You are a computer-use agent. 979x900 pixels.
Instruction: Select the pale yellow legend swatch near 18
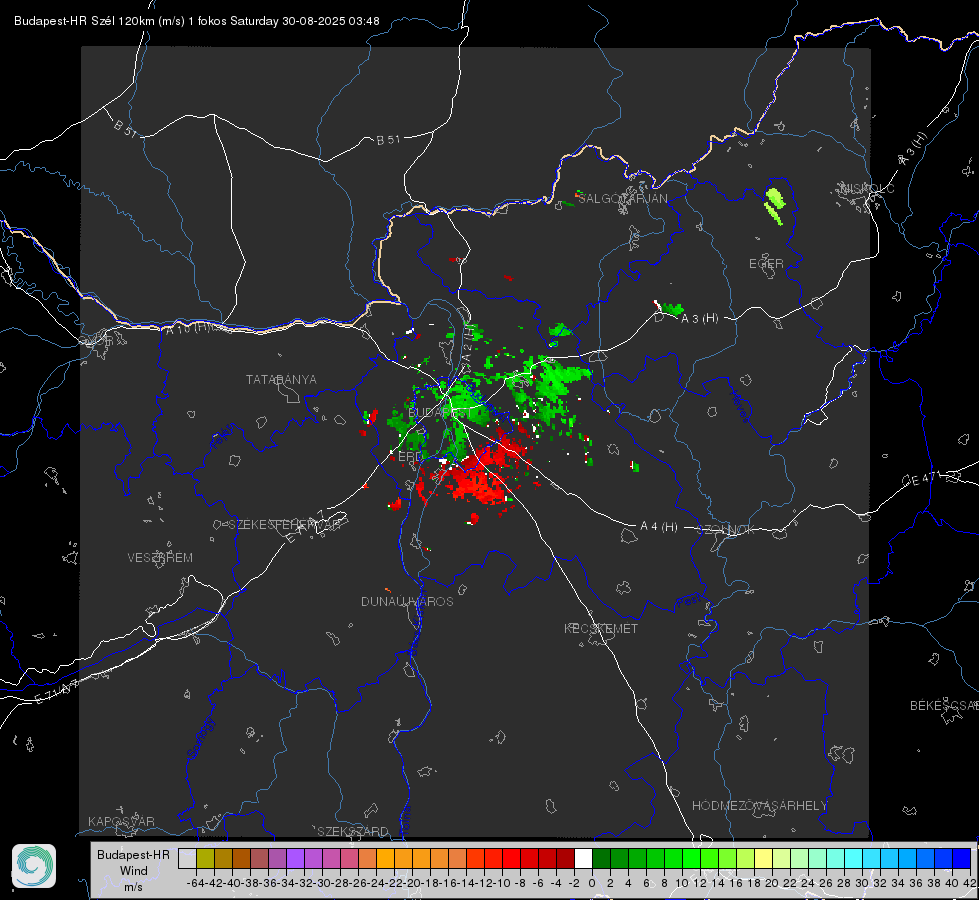[x=763, y=858]
